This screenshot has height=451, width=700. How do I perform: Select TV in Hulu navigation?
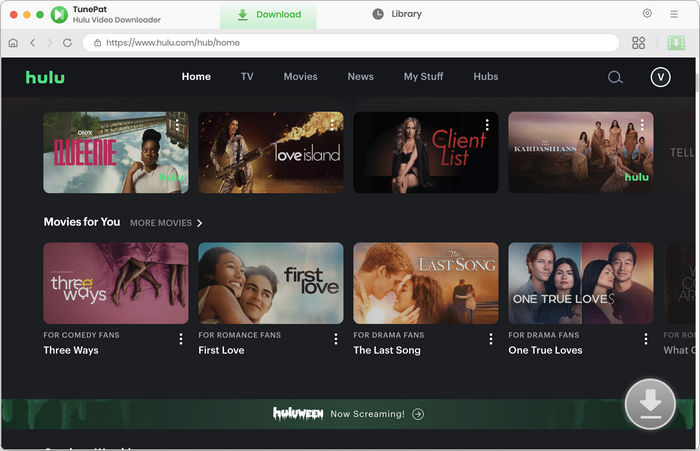[x=247, y=77]
